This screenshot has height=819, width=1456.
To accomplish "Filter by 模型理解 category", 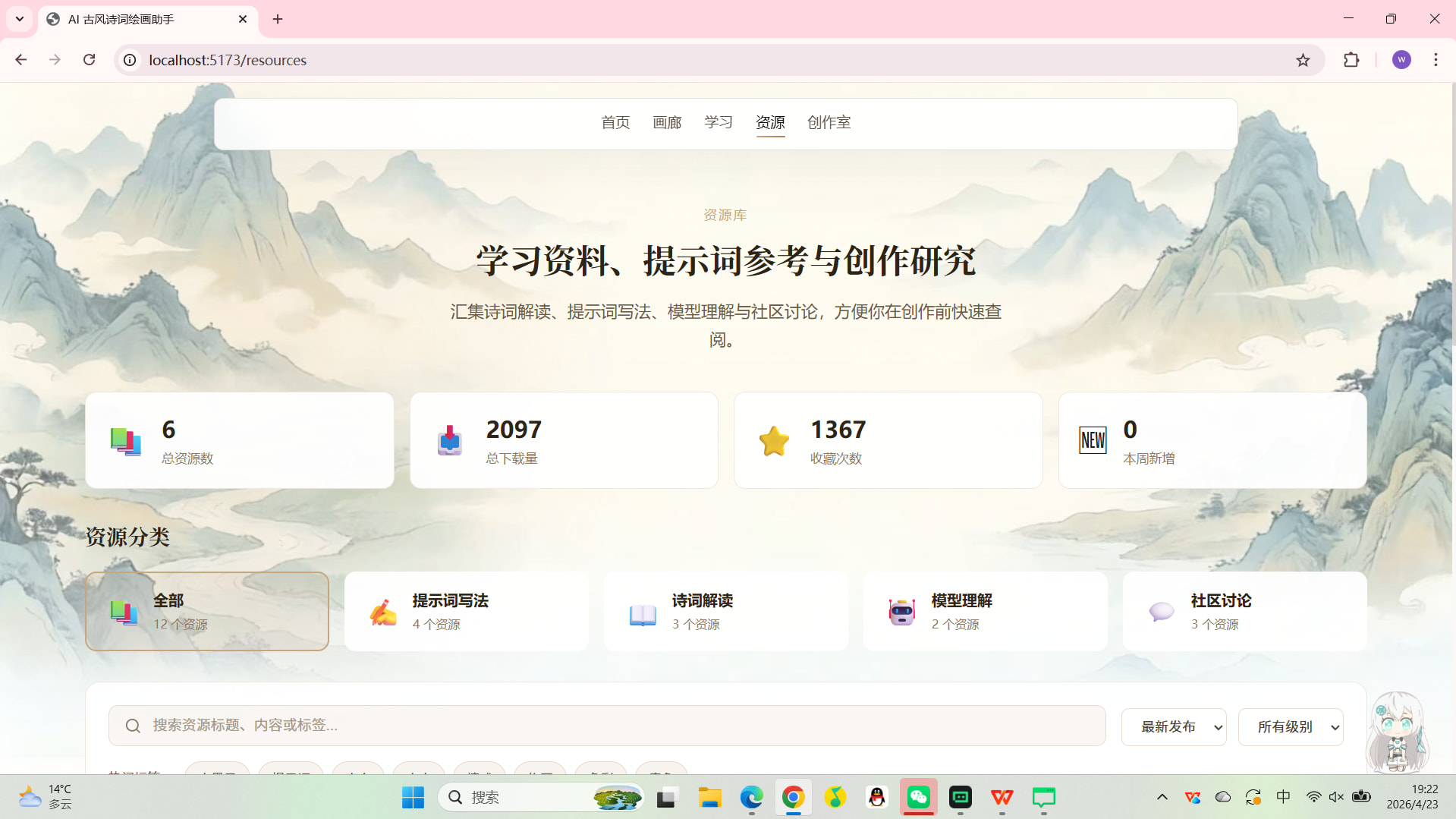I will tap(986, 611).
